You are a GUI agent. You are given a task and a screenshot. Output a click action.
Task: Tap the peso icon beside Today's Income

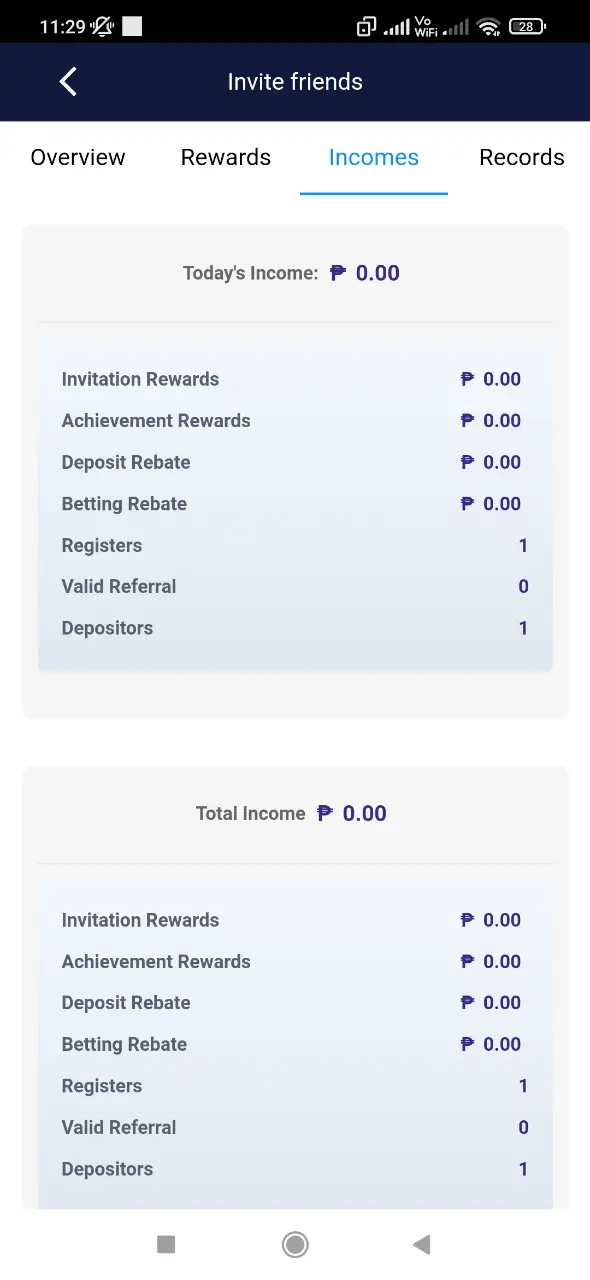tap(338, 273)
